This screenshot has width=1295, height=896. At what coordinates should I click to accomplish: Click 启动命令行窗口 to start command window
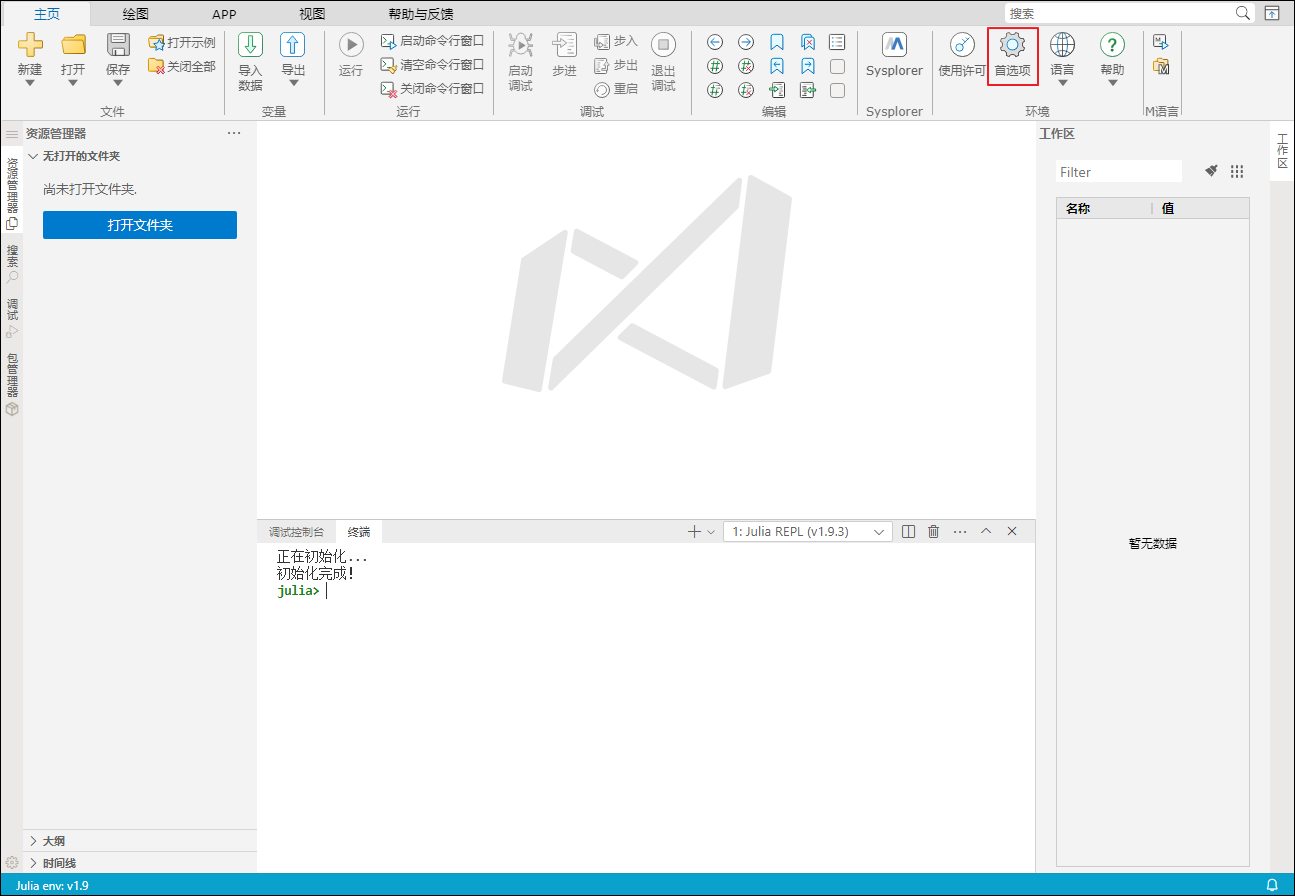432,41
